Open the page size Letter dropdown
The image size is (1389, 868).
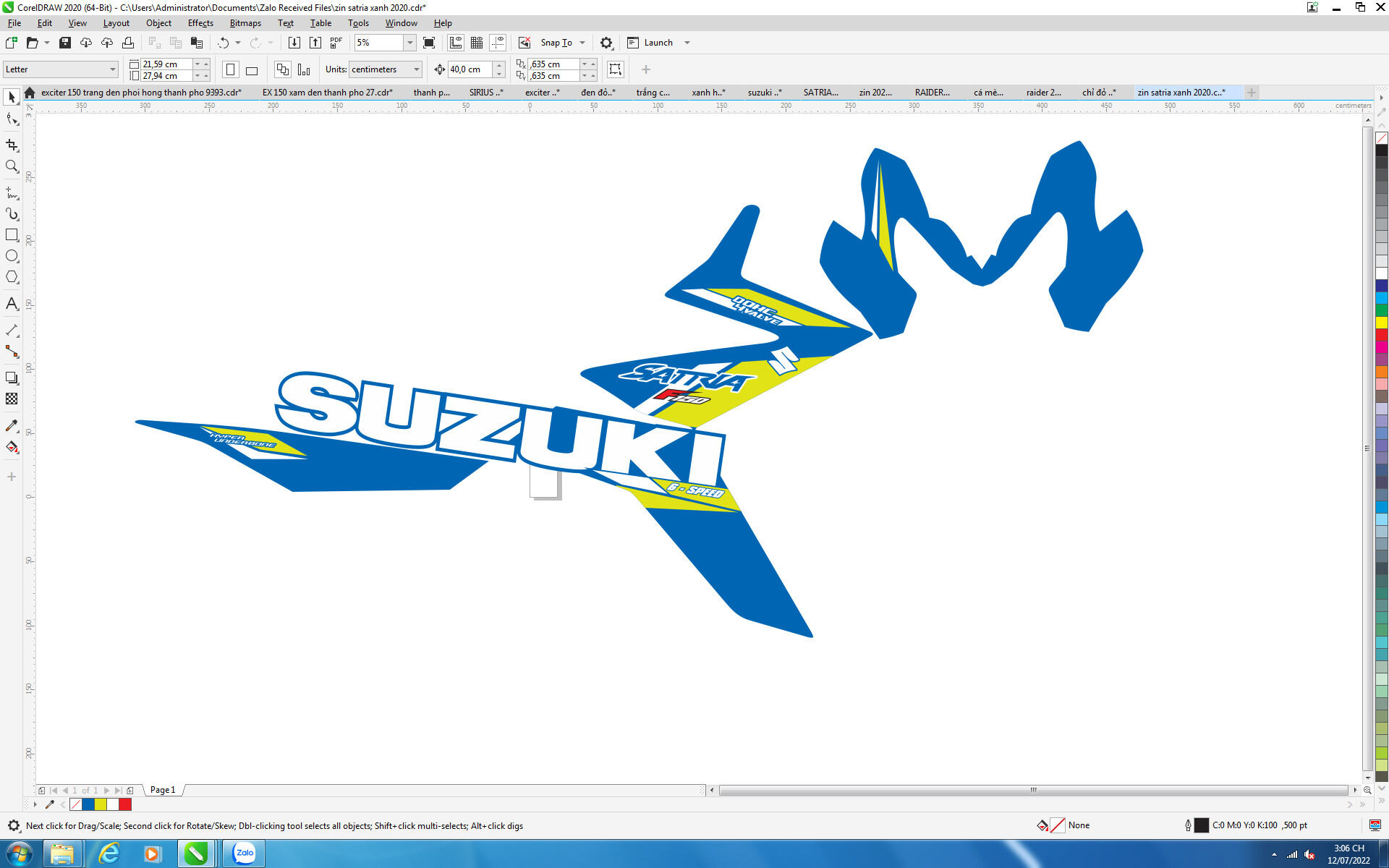60,69
